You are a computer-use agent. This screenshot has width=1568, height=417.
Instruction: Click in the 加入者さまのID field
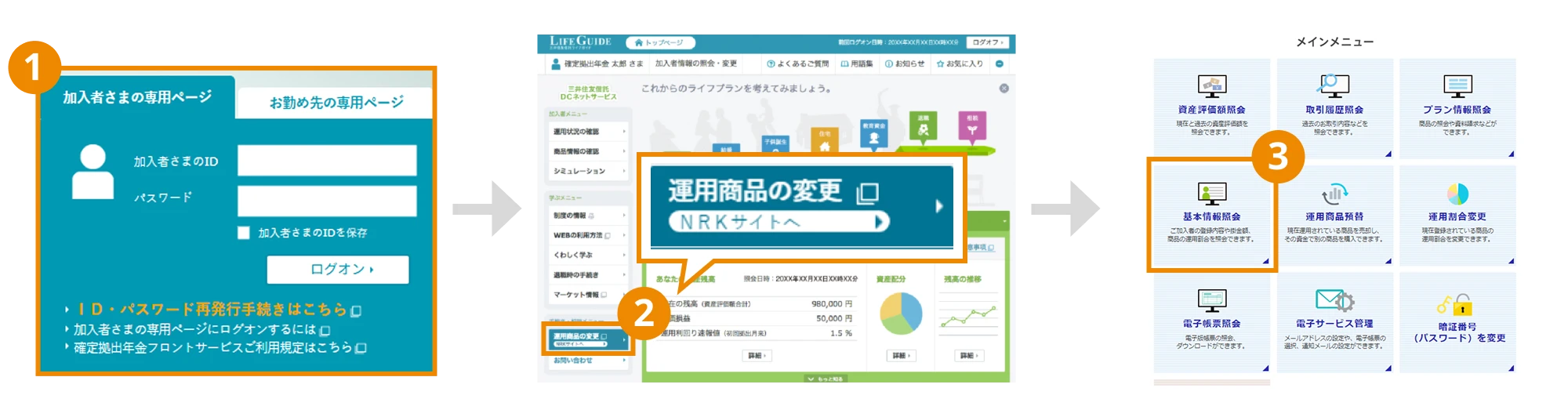327,161
